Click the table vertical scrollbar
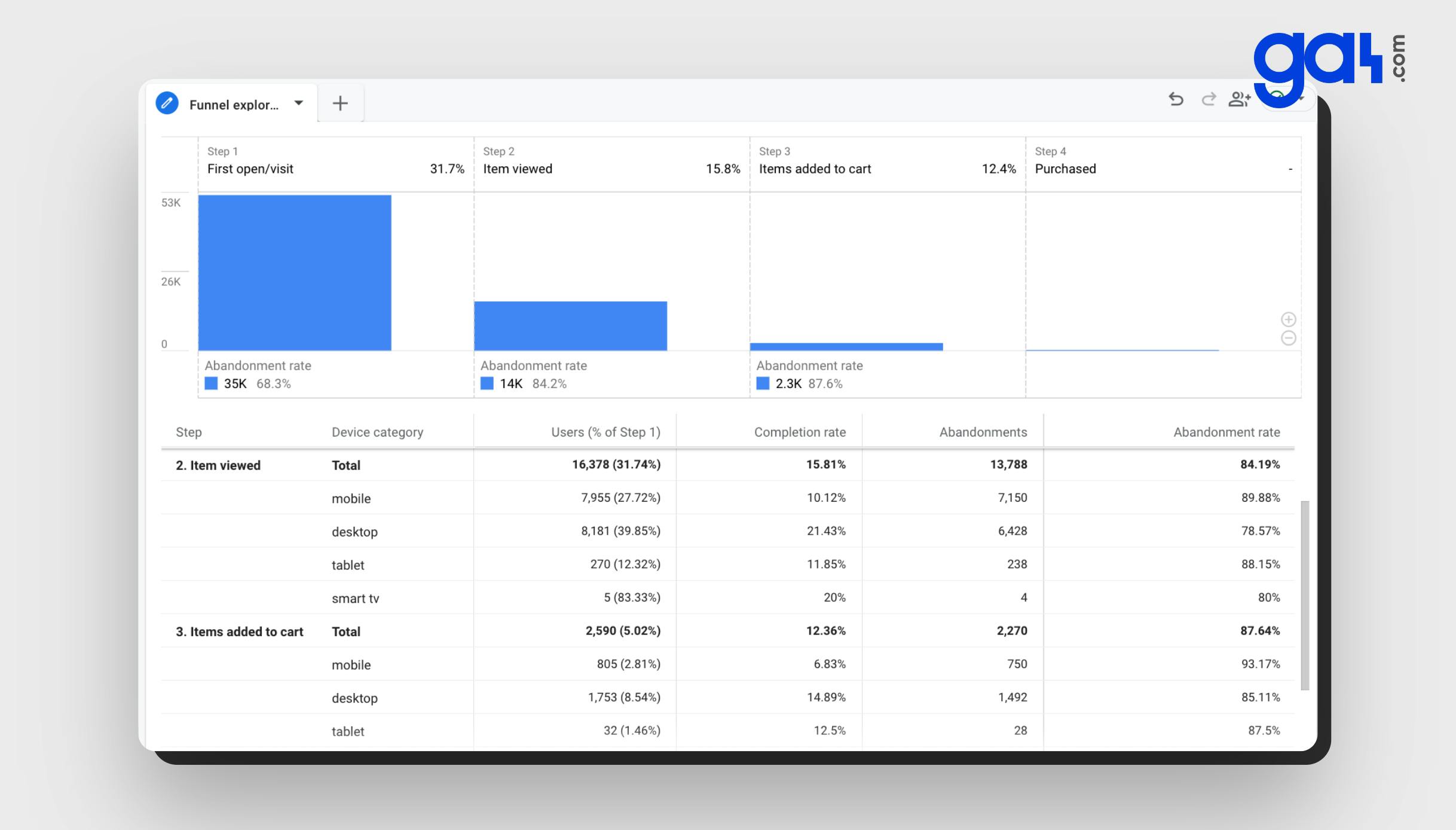This screenshot has width=1456, height=830. click(1305, 595)
